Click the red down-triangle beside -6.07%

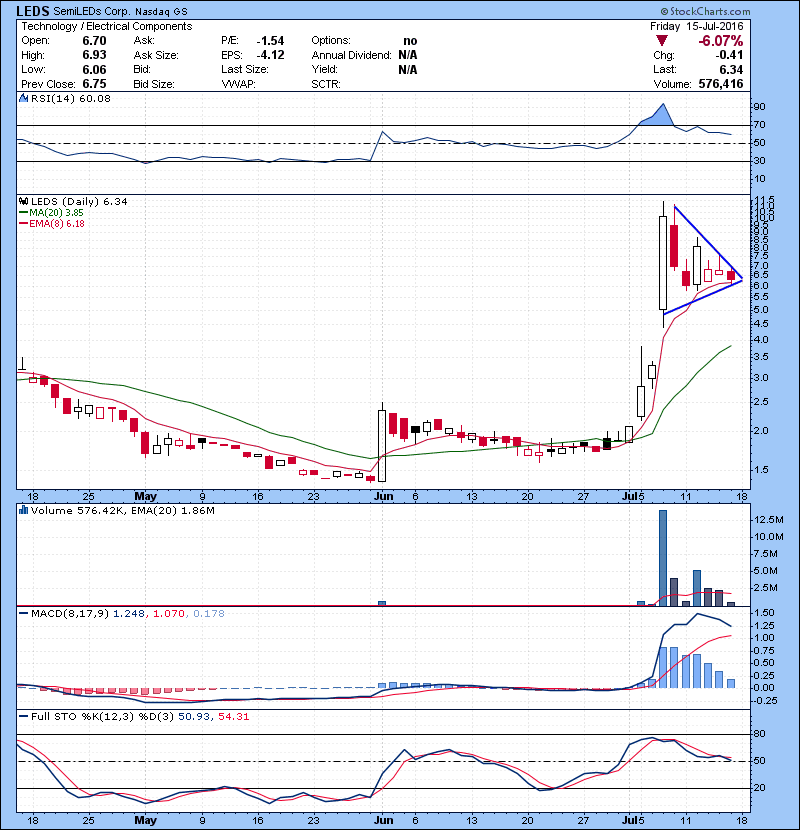click(661, 41)
